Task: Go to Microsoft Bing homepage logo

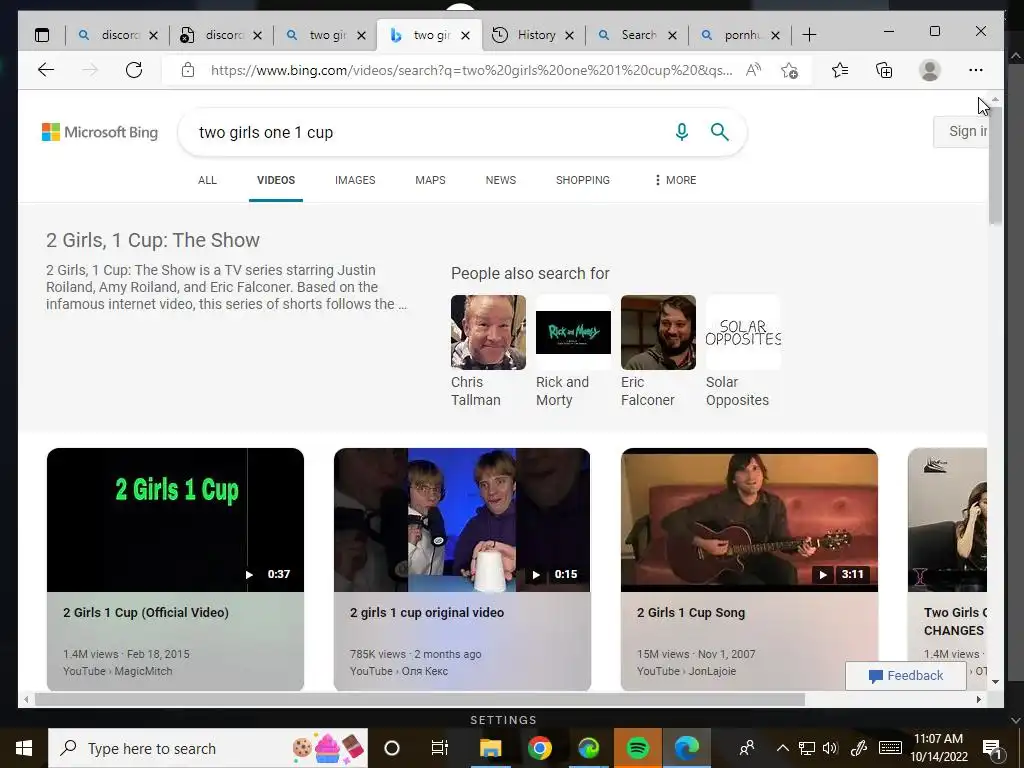Action: (100, 132)
